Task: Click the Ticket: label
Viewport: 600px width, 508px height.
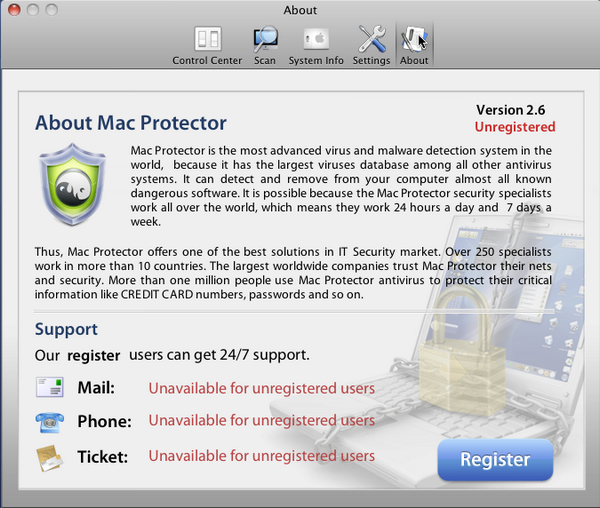Action: (103, 457)
